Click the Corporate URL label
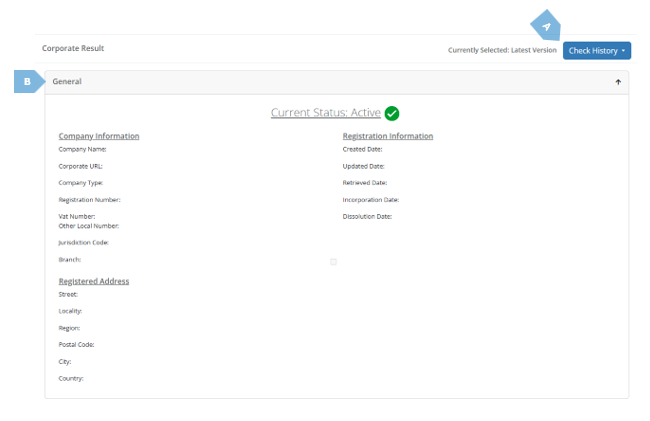This screenshot has height=421, width=650. pyautogui.click(x=80, y=166)
